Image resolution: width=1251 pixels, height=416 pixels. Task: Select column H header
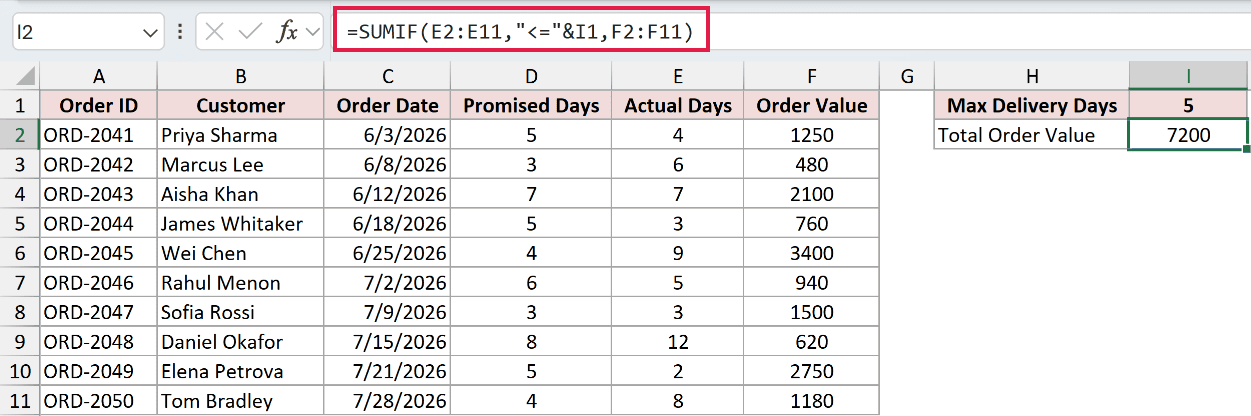pos(1031,75)
